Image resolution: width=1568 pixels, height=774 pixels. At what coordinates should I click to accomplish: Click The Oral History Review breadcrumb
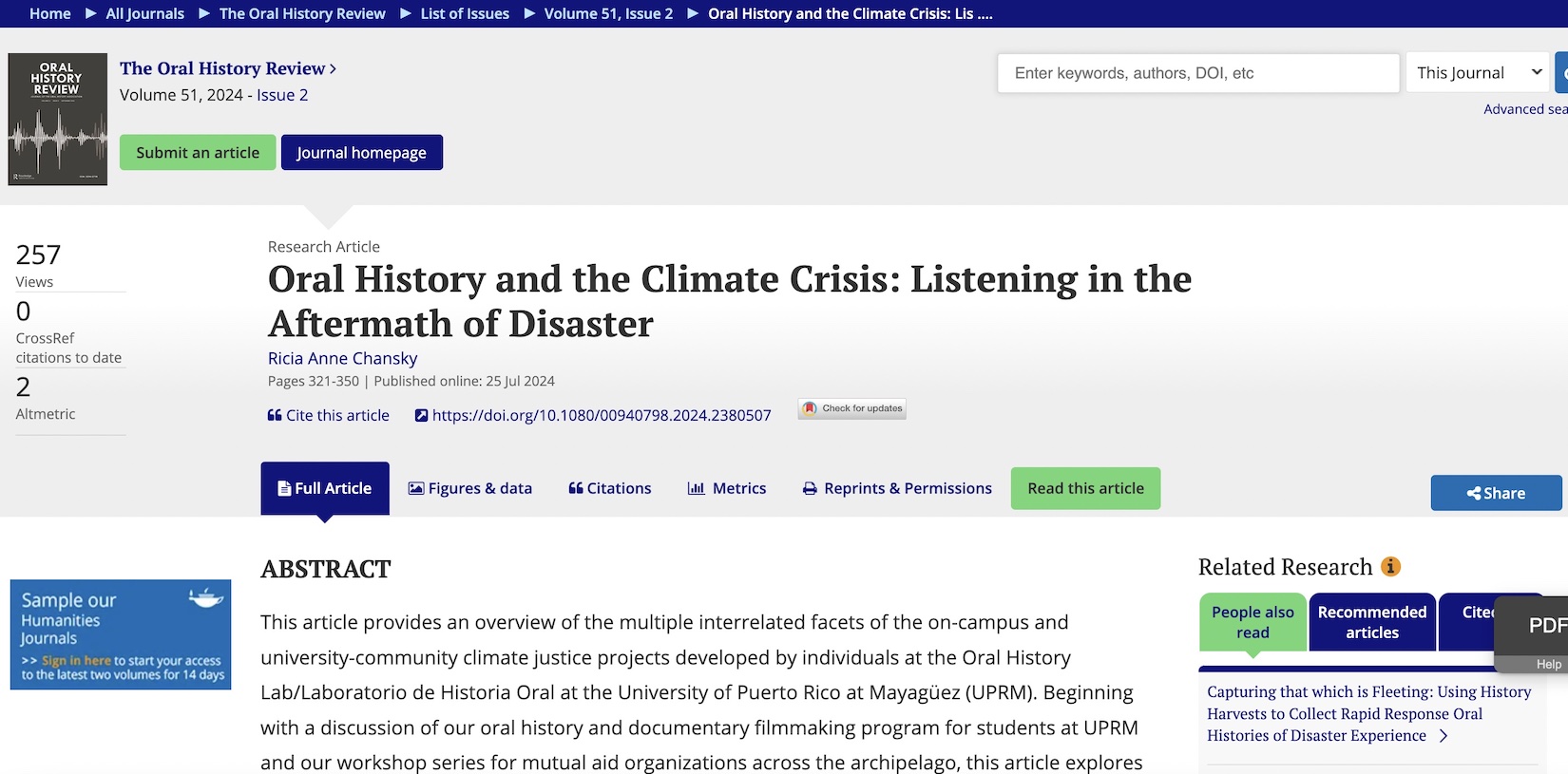[x=302, y=13]
